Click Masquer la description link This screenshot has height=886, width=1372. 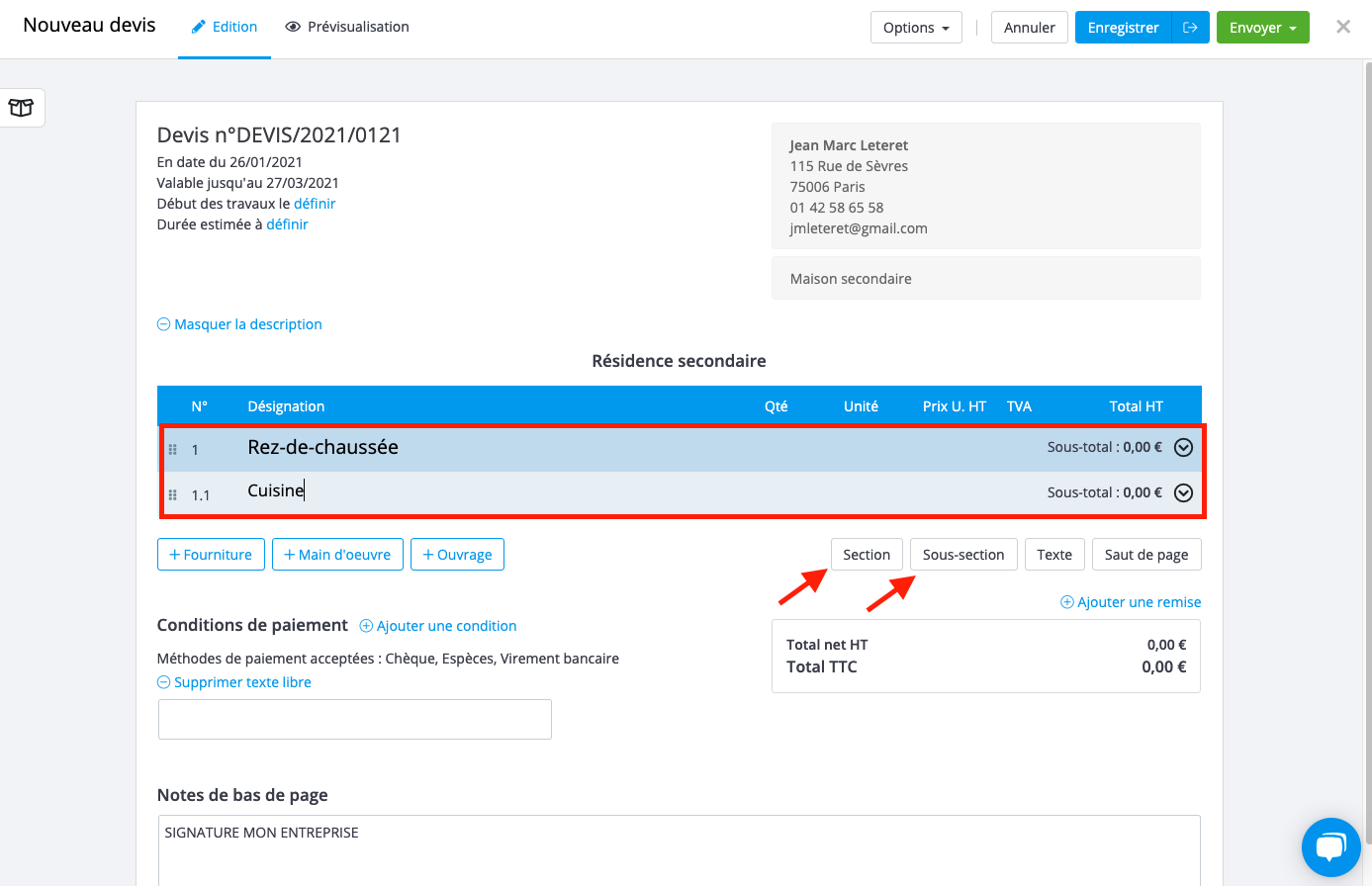239,324
